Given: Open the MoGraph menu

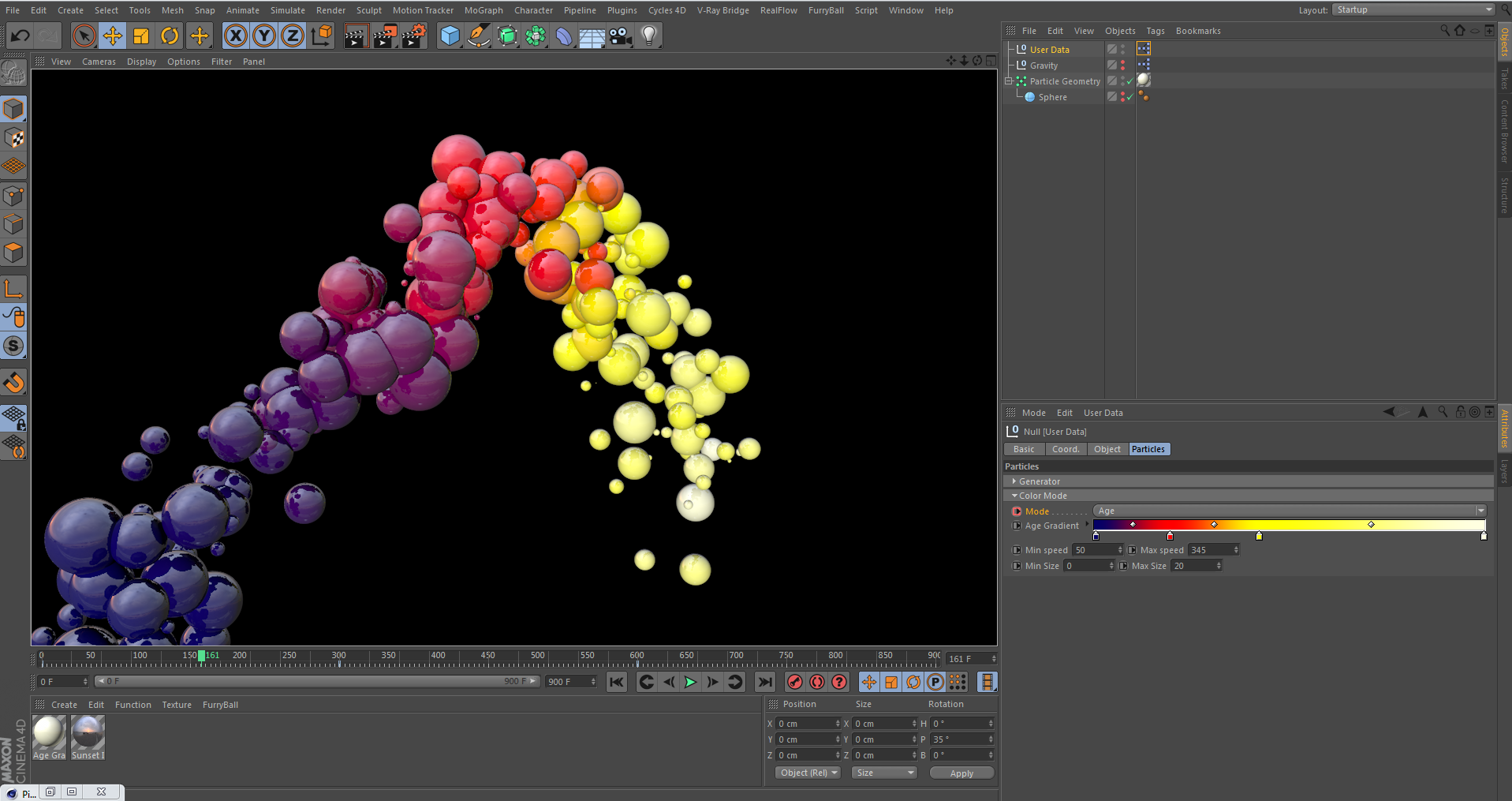Looking at the screenshot, I should [483, 10].
